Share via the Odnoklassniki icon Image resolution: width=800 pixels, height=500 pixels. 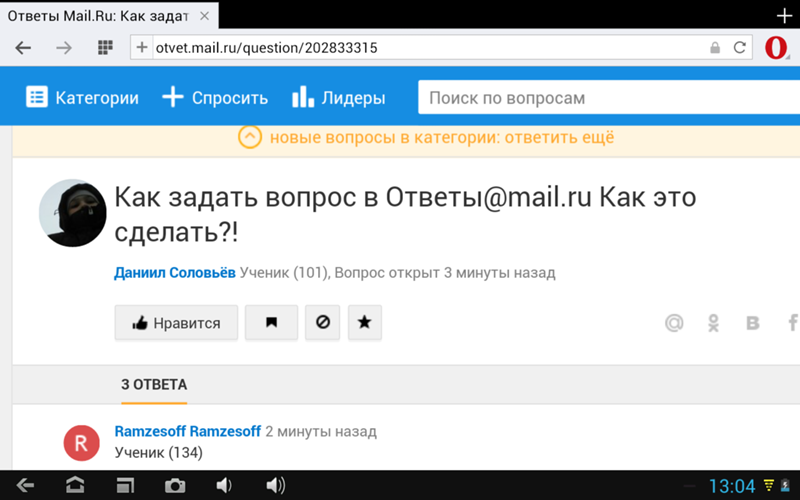[x=713, y=322]
